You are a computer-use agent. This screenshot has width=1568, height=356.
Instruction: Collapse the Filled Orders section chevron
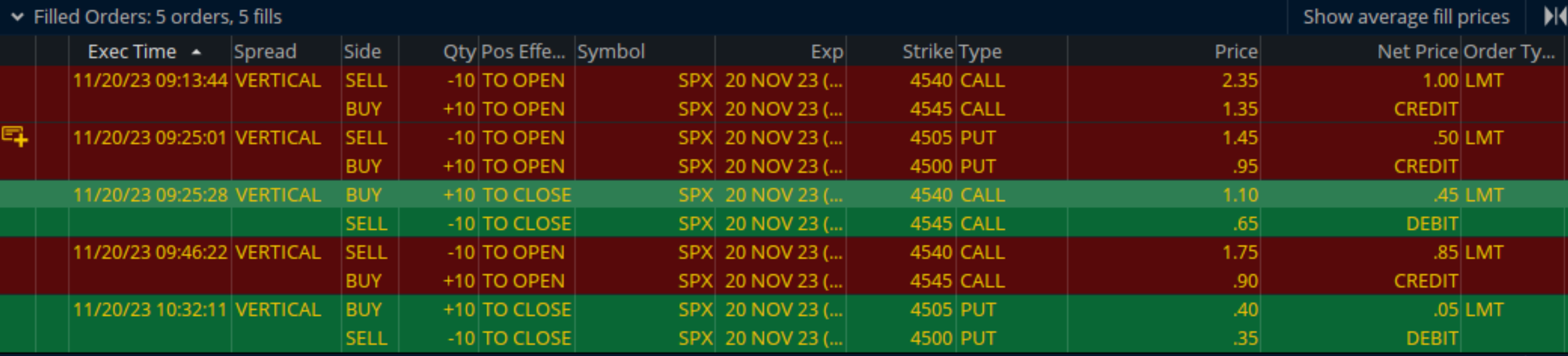pyautogui.click(x=17, y=17)
